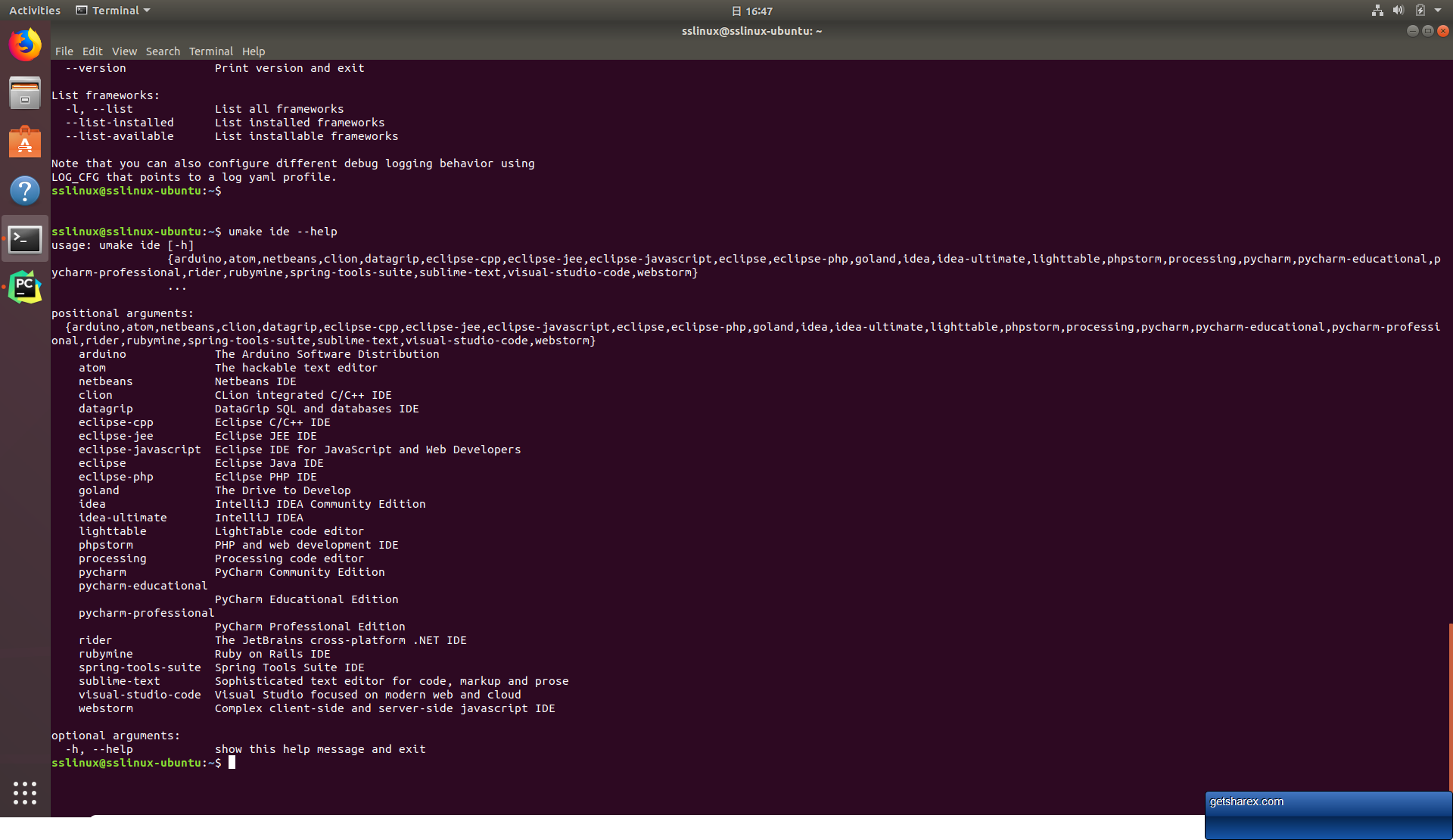Click 'PyCharm Community Edition' description
Screen dimensions: 1453x840
pyautogui.click(x=300, y=572)
